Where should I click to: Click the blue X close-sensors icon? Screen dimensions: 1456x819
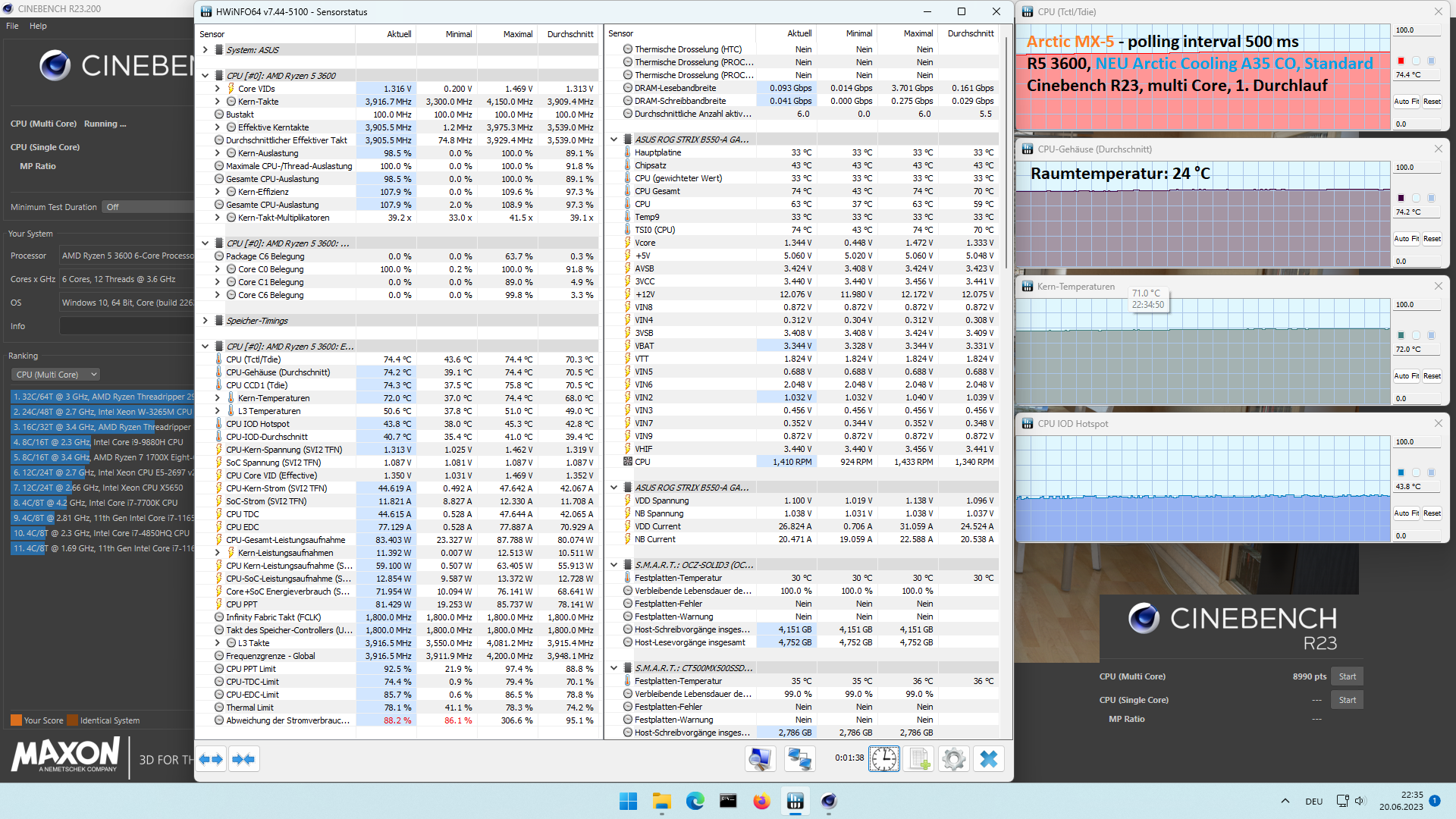[989, 759]
